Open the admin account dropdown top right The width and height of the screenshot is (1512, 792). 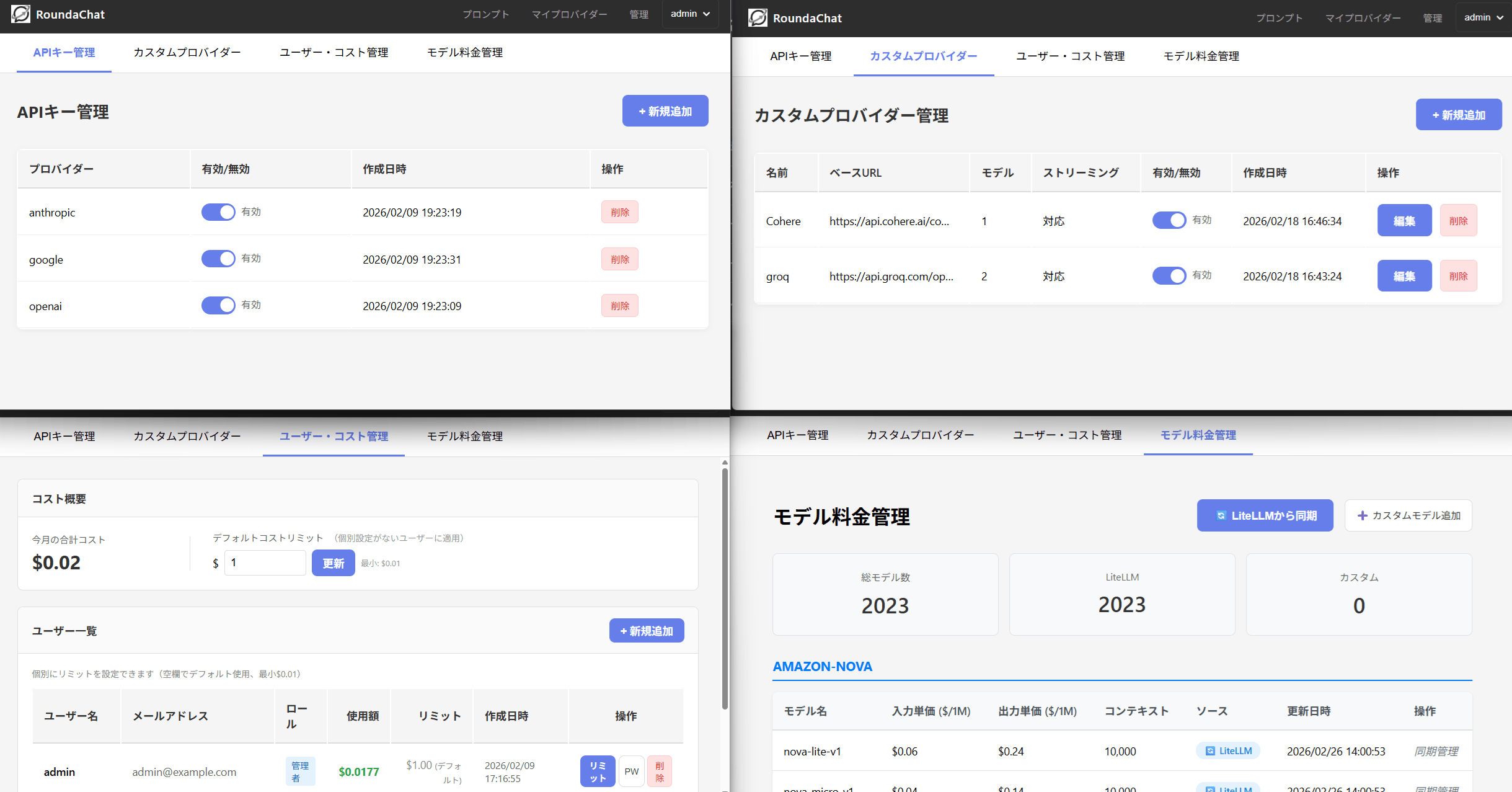pos(1482,17)
